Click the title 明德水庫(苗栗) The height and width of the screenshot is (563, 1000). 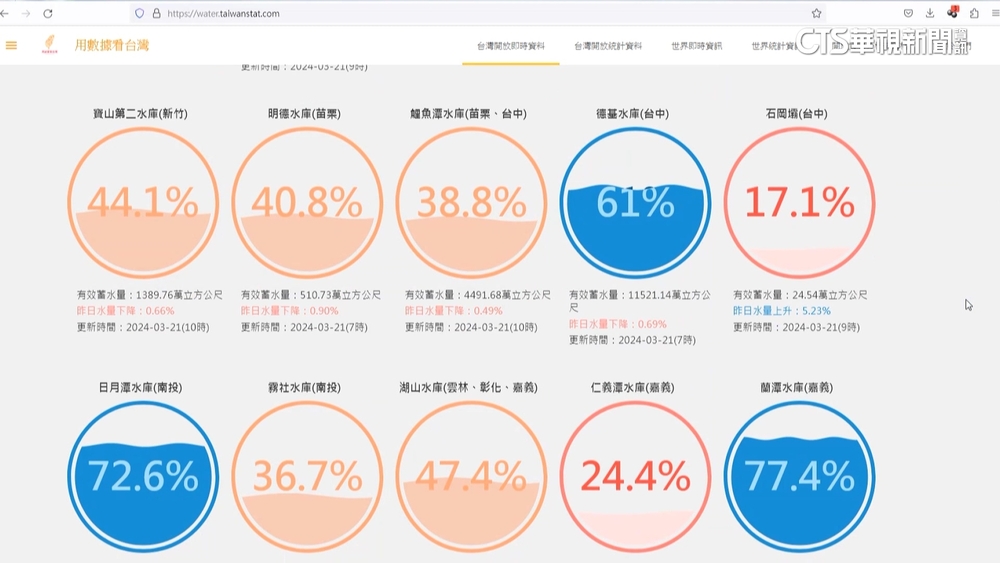point(304,113)
